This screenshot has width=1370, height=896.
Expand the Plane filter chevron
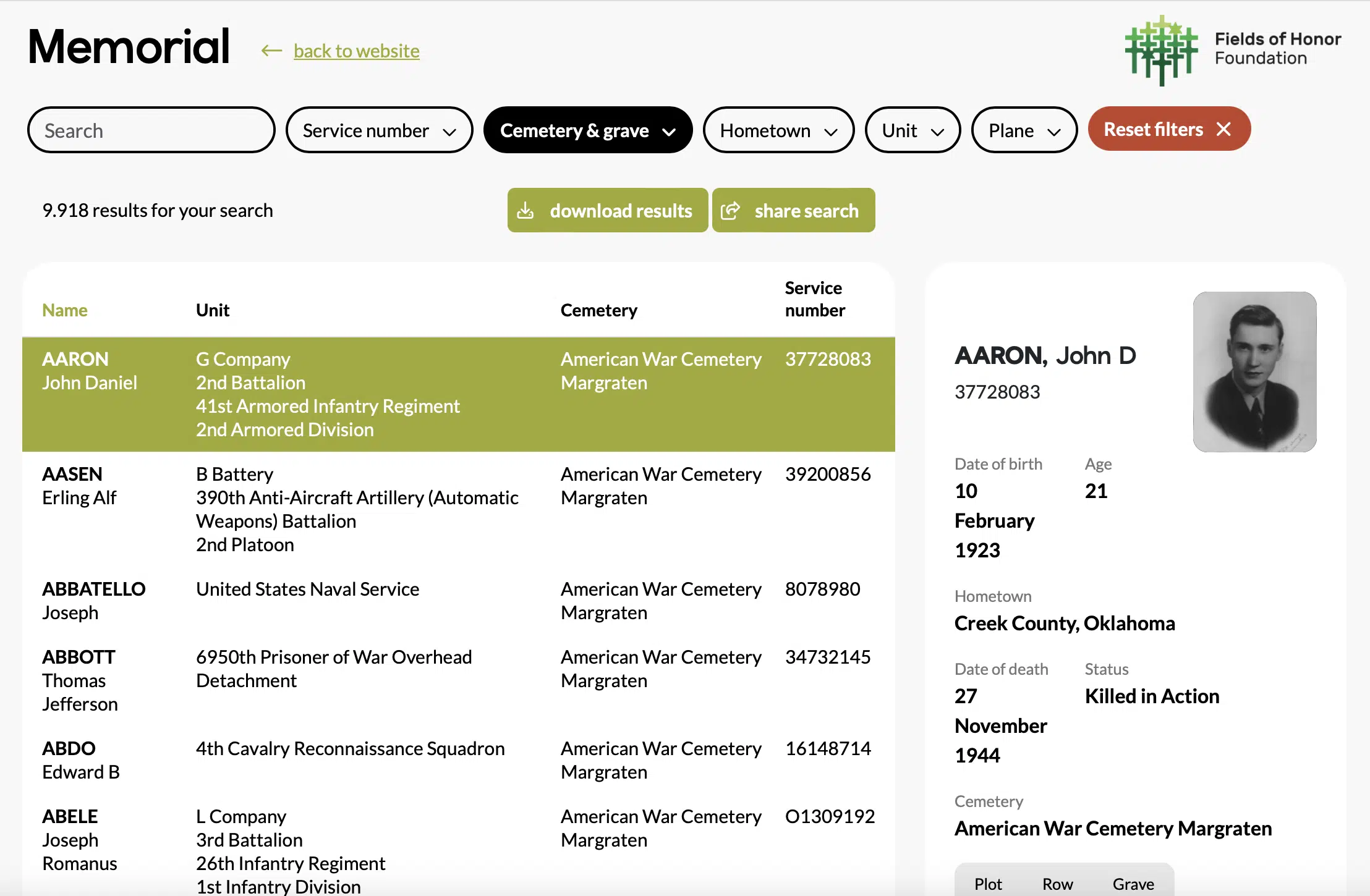pyautogui.click(x=1054, y=131)
